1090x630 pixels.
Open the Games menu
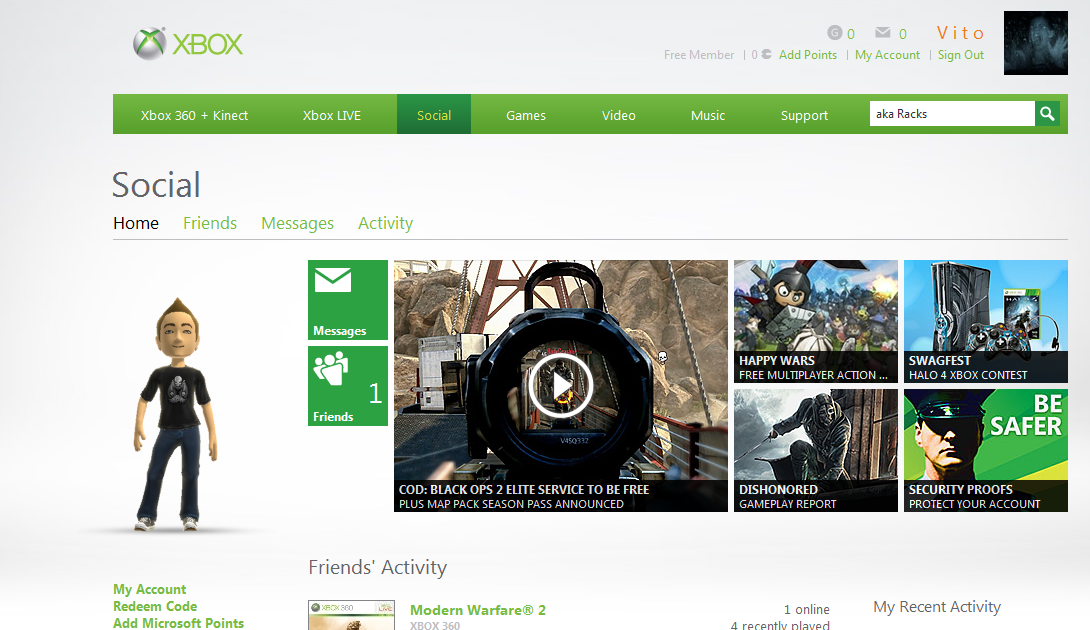click(526, 115)
